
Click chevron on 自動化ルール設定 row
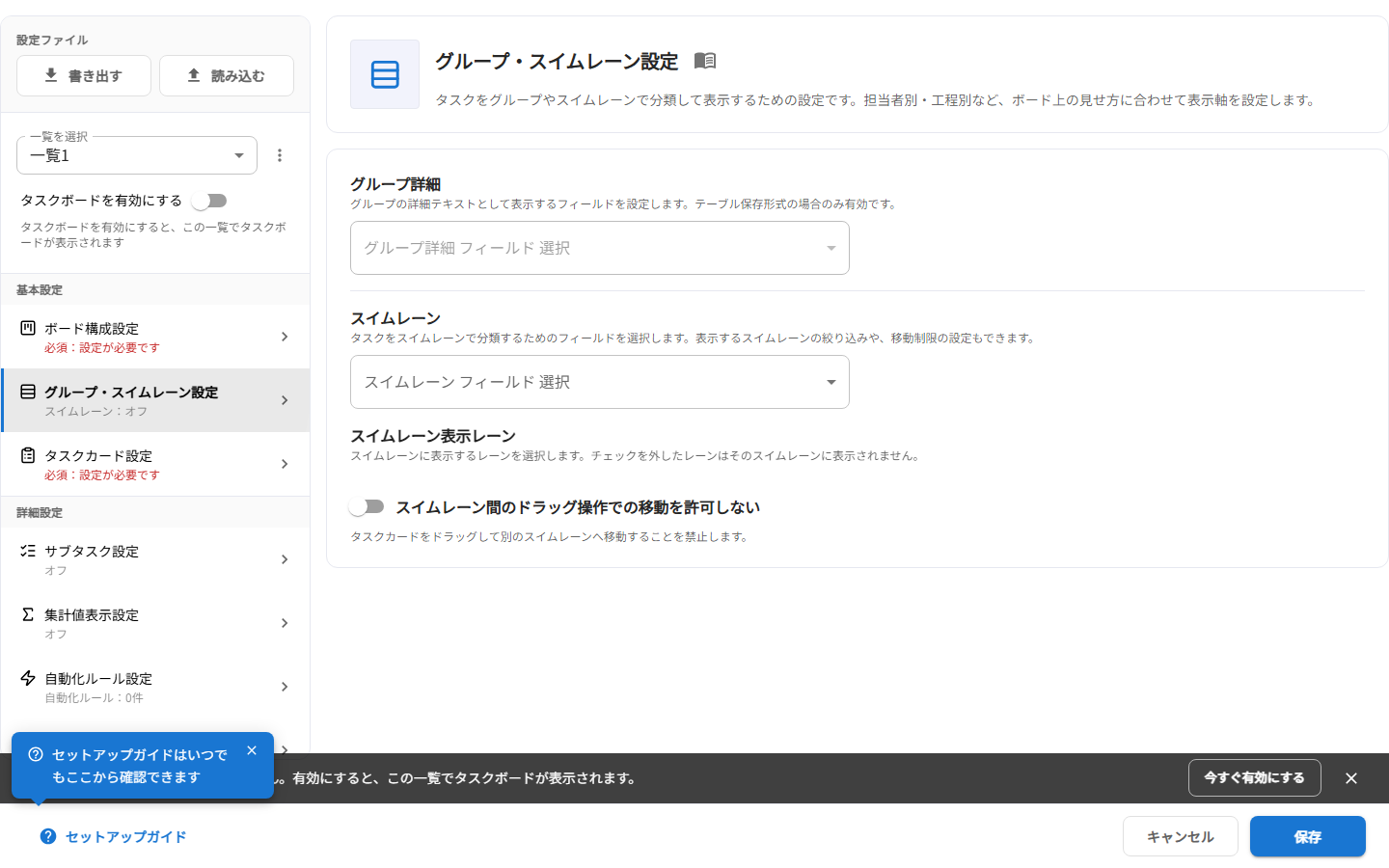click(285, 687)
